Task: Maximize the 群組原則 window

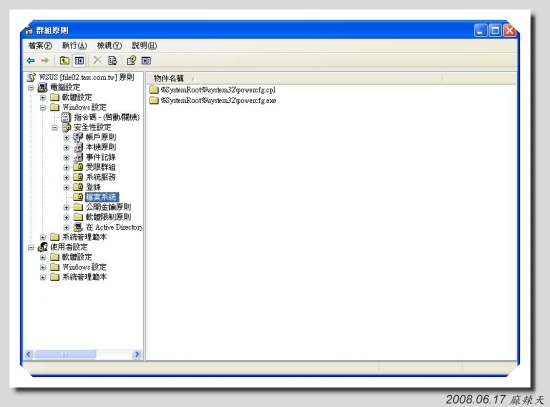Action: (495, 31)
